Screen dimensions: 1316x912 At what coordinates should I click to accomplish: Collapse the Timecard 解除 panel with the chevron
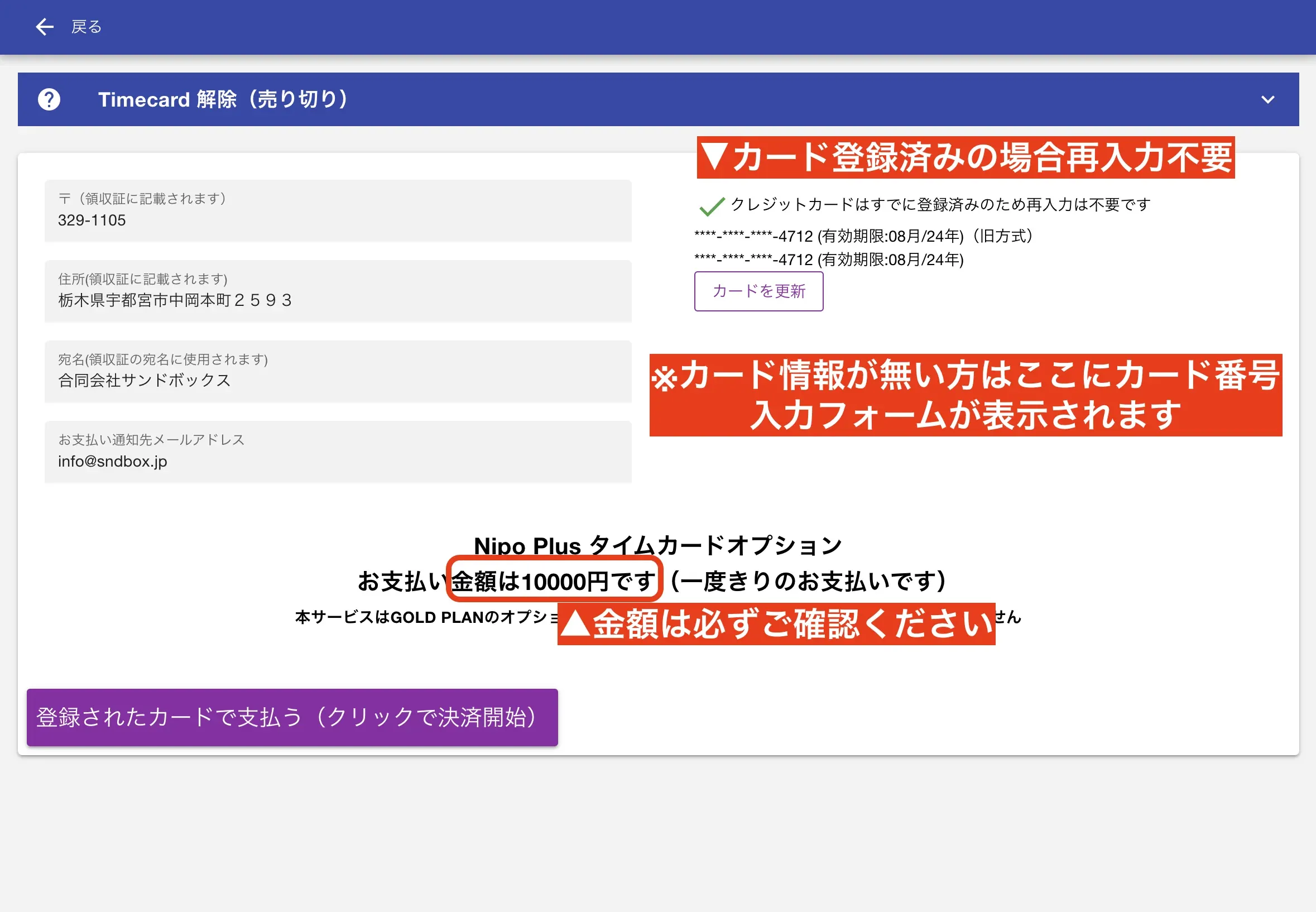[1267, 99]
